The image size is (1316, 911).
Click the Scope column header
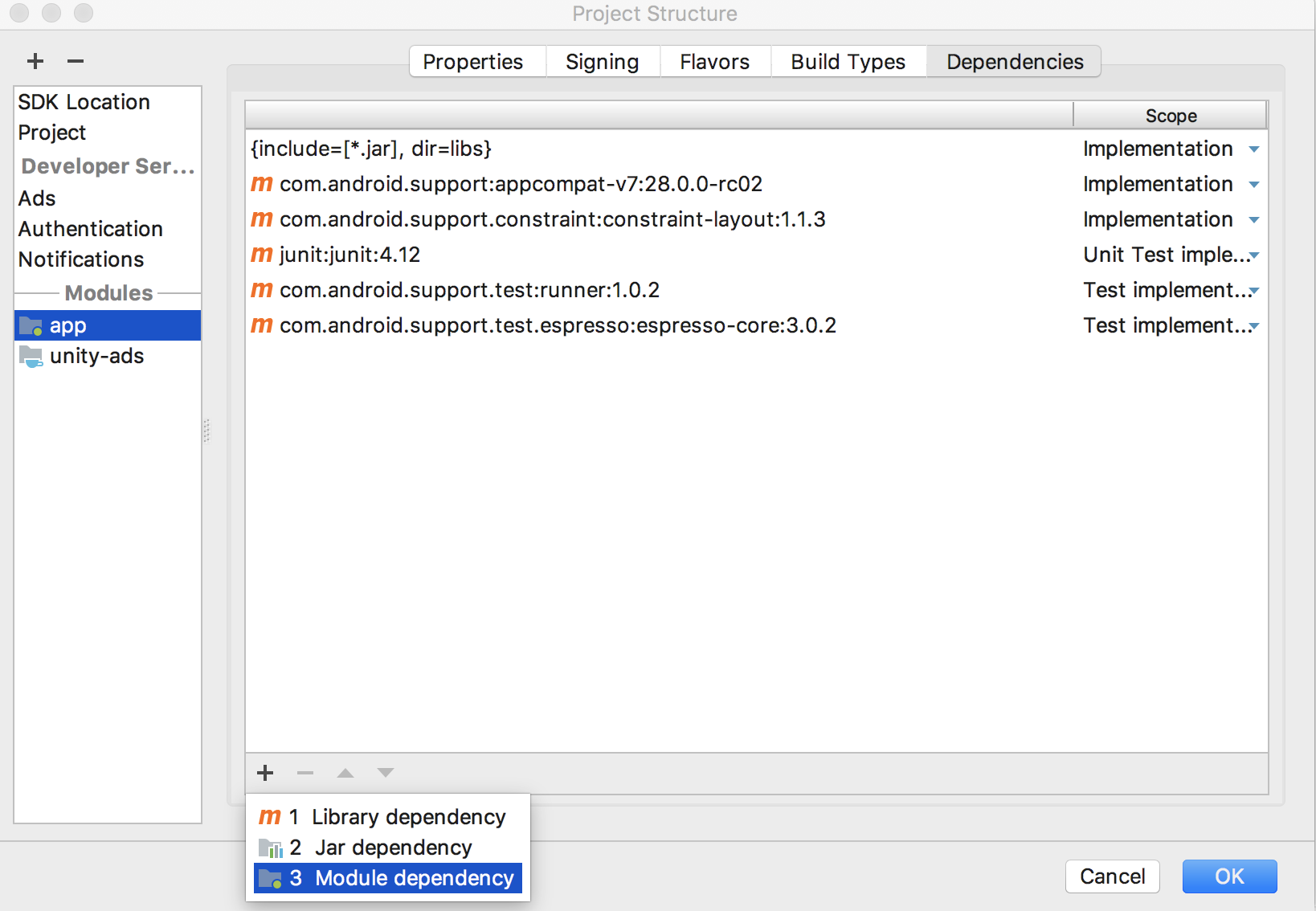tap(1171, 116)
